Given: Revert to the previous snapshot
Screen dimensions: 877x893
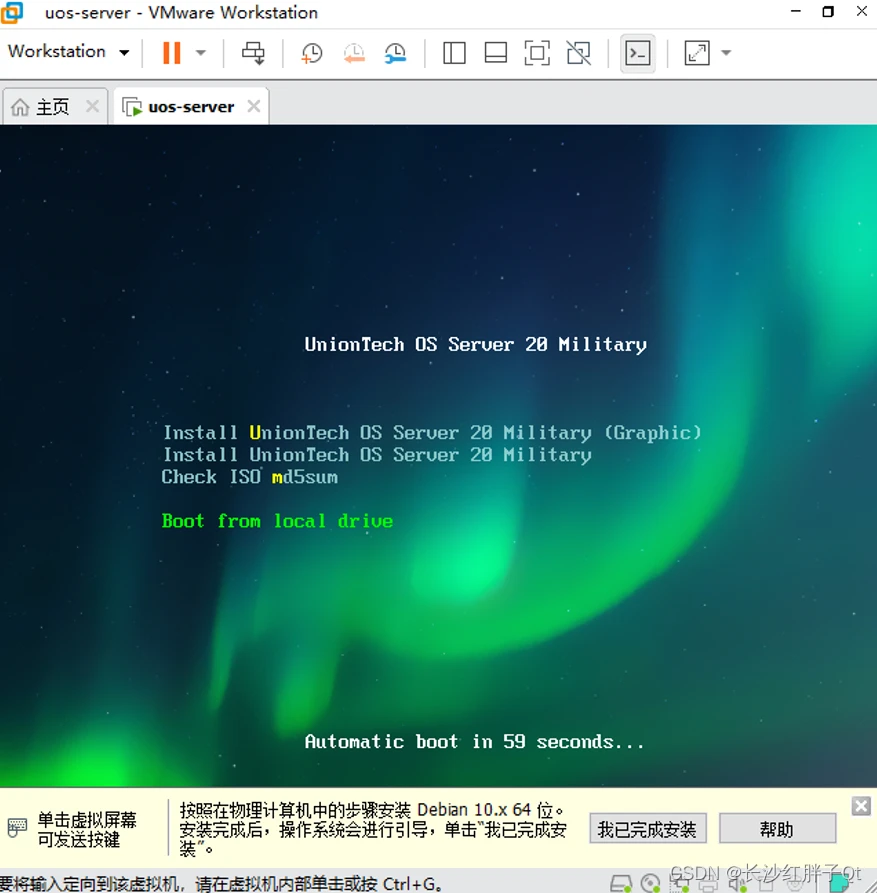Looking at the screenshot, I should coord(354,53).
